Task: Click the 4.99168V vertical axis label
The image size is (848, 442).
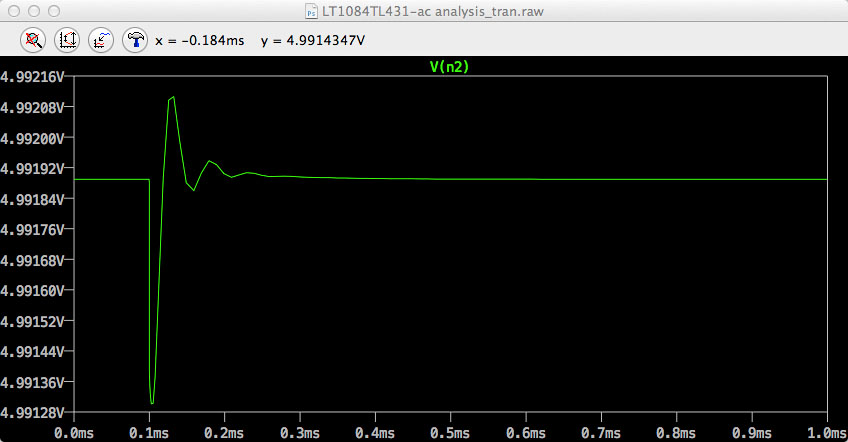Action: (32, 261)
